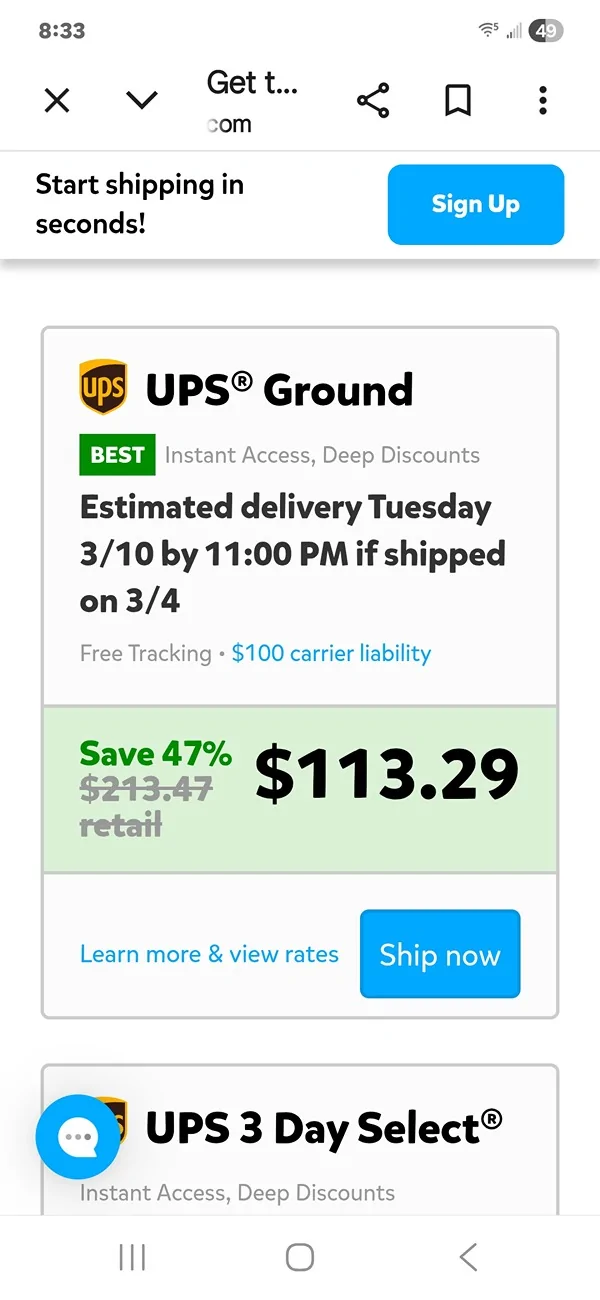Tap the Android back arrow icon
This screenshot has height=1300, width=600.
click(x=467, y=1257)
